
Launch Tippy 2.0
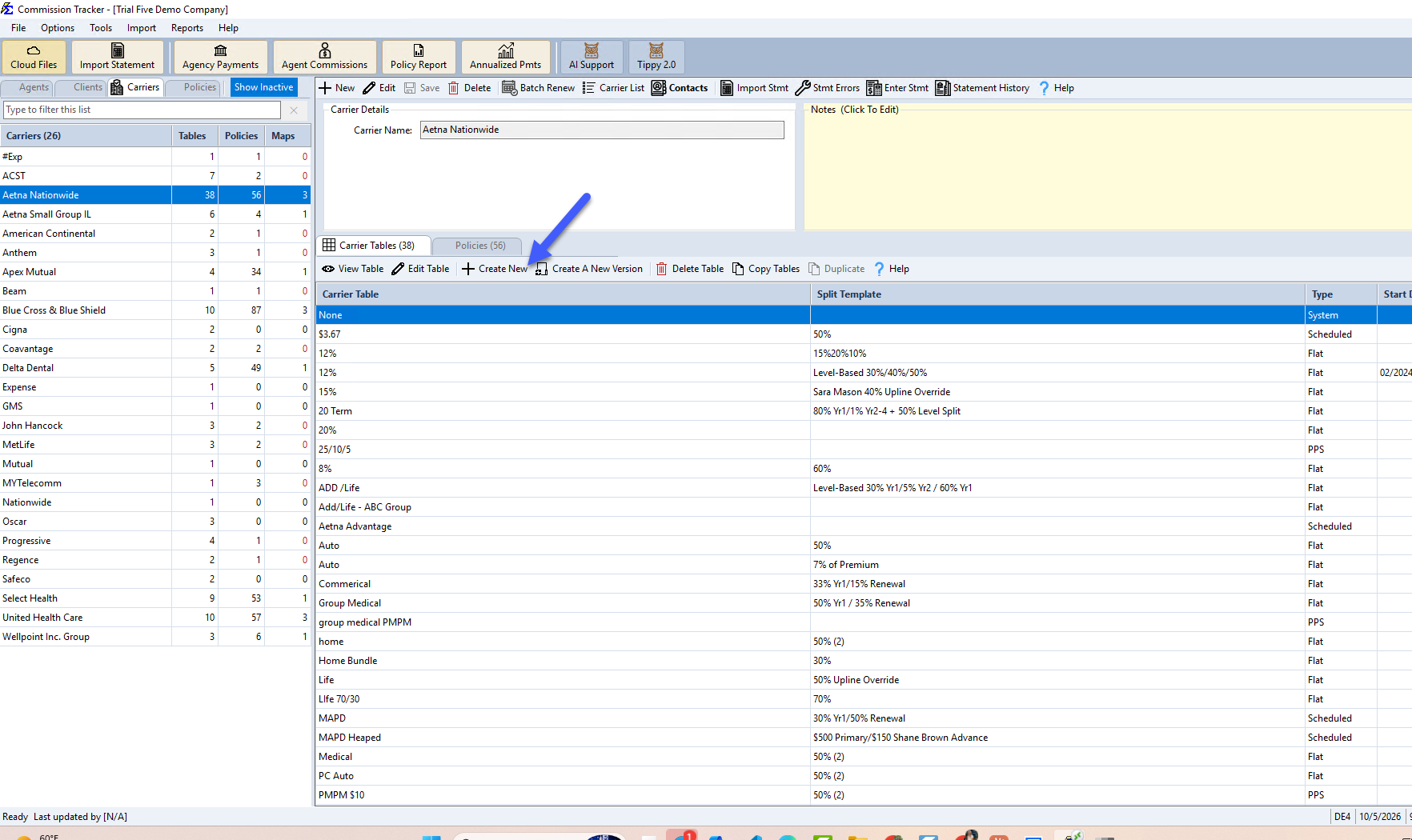click(656, 57)
